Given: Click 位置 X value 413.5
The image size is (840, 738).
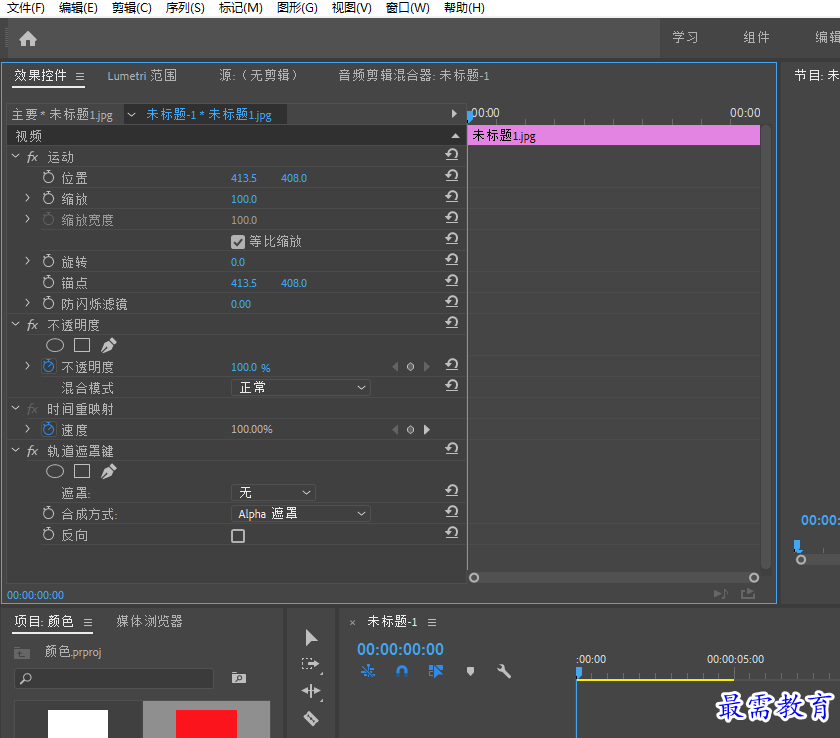Looking at the screenshot, I should coord(244,178).
